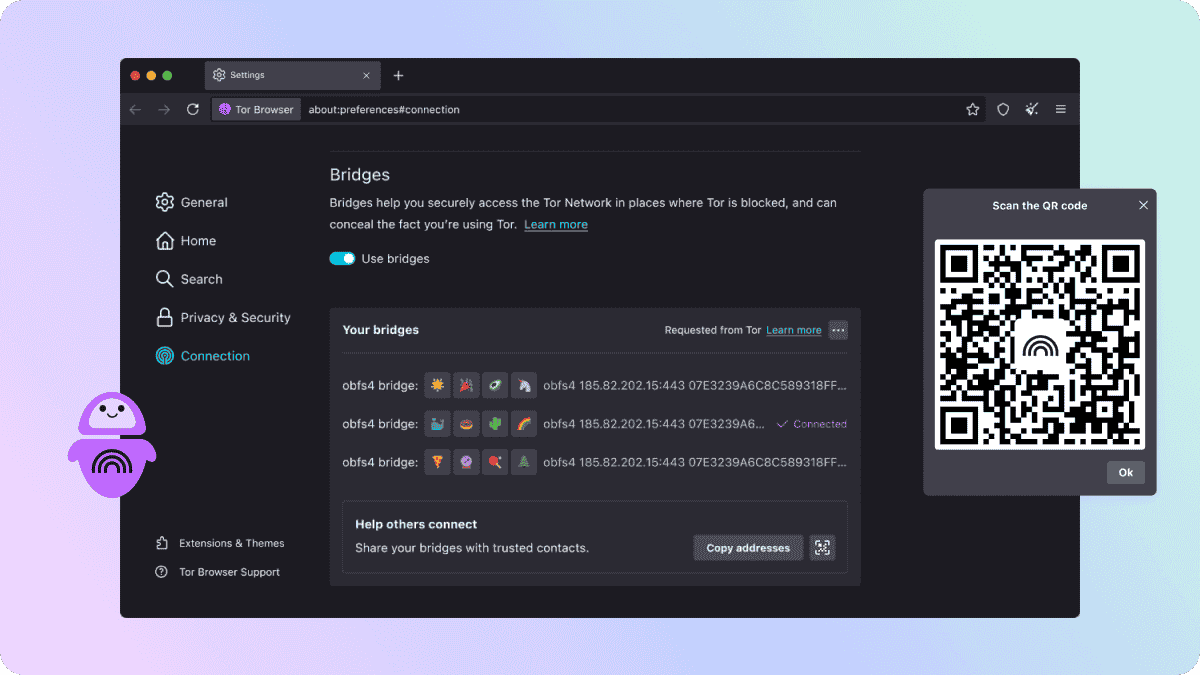1200x675 pixels.
Task: Open Learn more link under Bridges description
Action: click(x=556, y=225)
